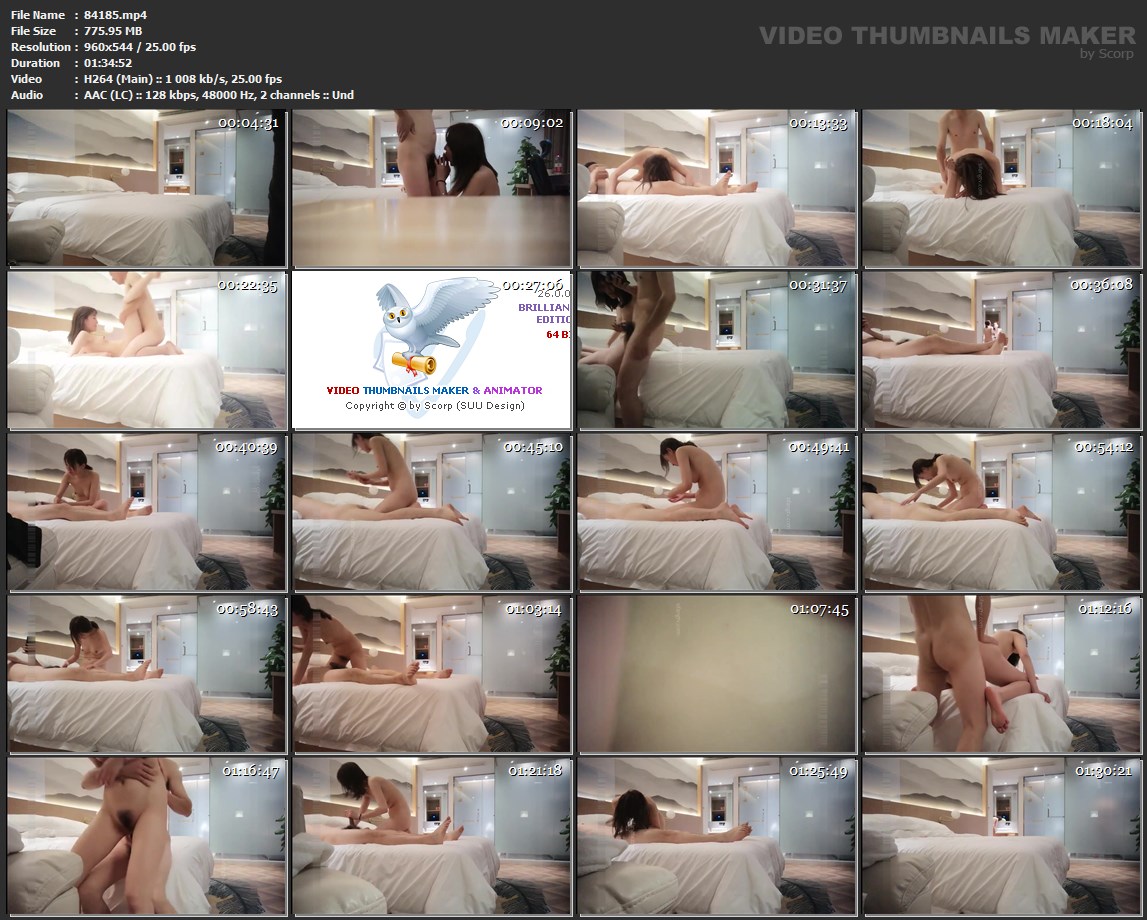The height and width of the screenshot is (920, 1147).
Task: Click the Resolution label in header
Action: (41, 47)
